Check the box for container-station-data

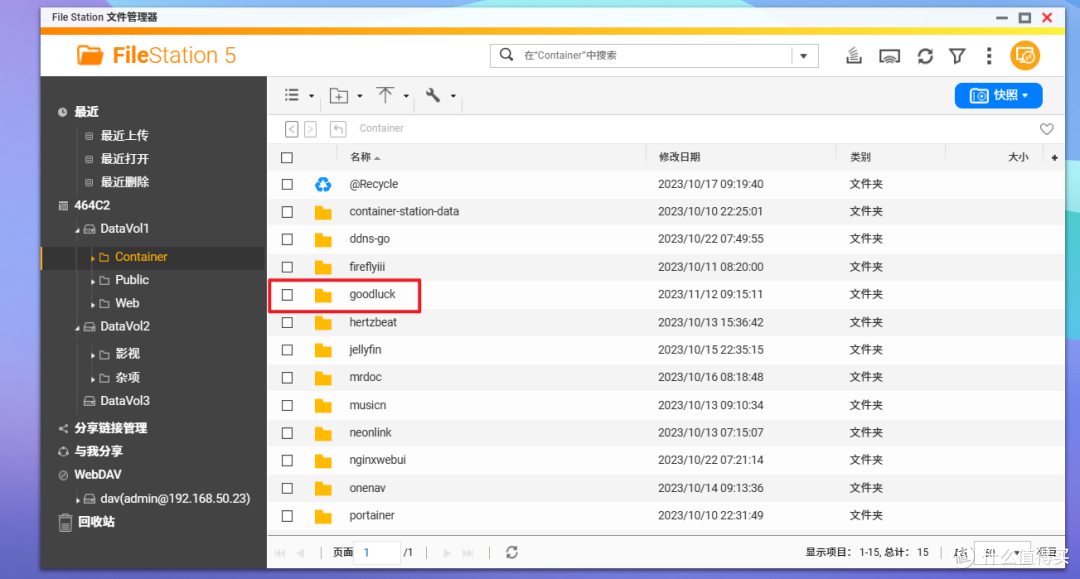(287, 212)
